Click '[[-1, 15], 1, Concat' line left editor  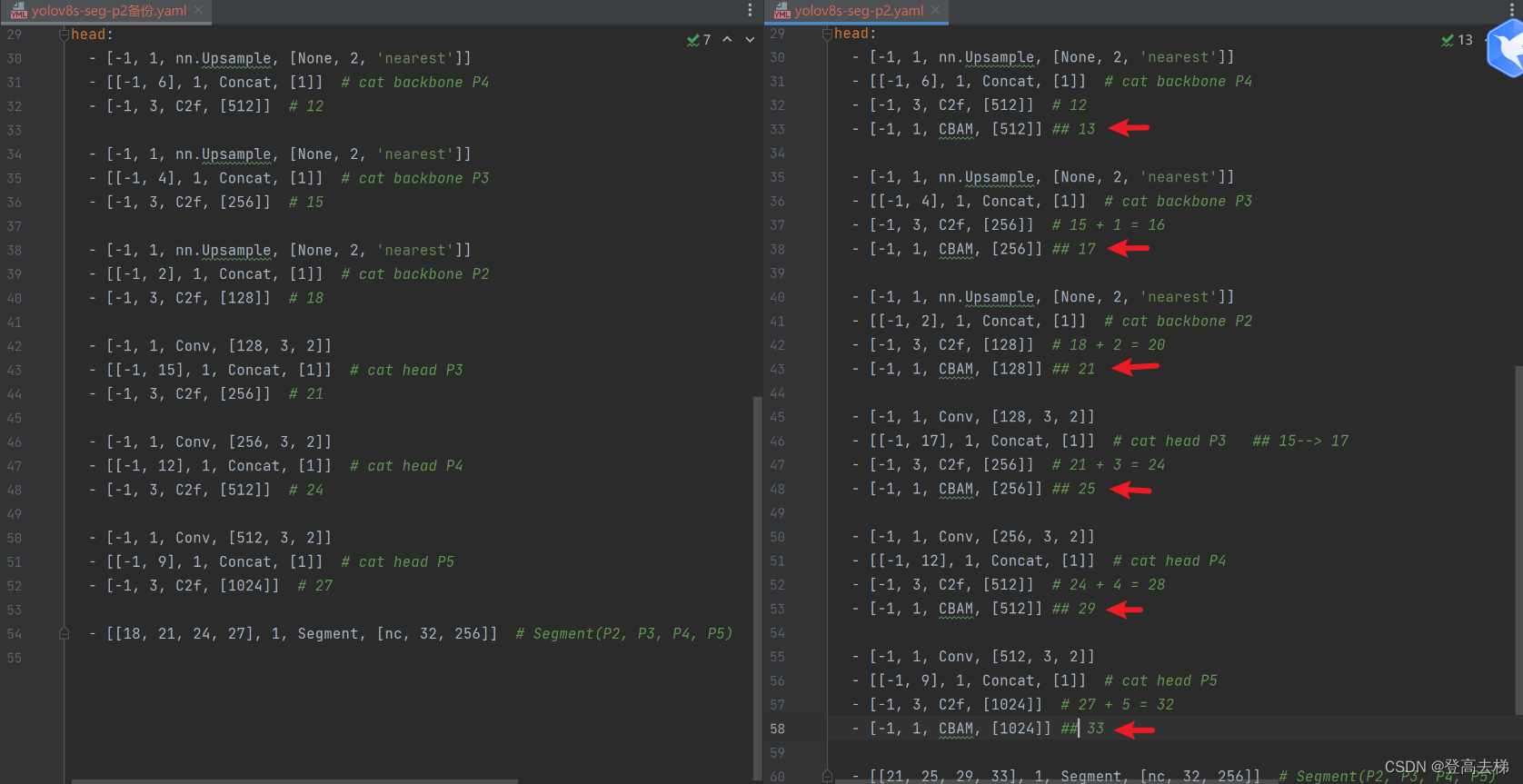(276, 370)
